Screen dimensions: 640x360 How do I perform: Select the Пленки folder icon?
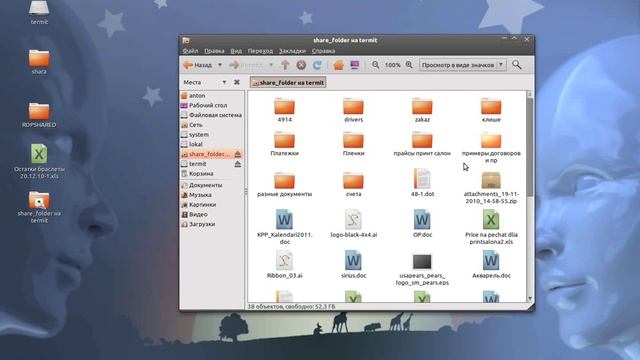coord(353,140)
